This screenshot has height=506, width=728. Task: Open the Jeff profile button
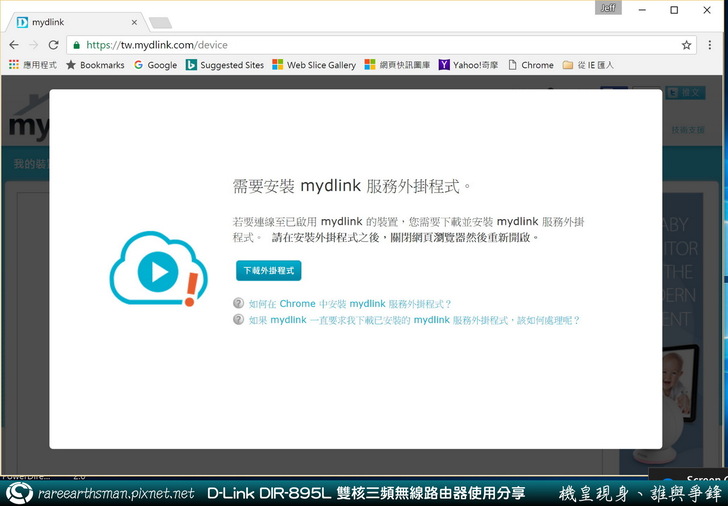click(608, 8)
